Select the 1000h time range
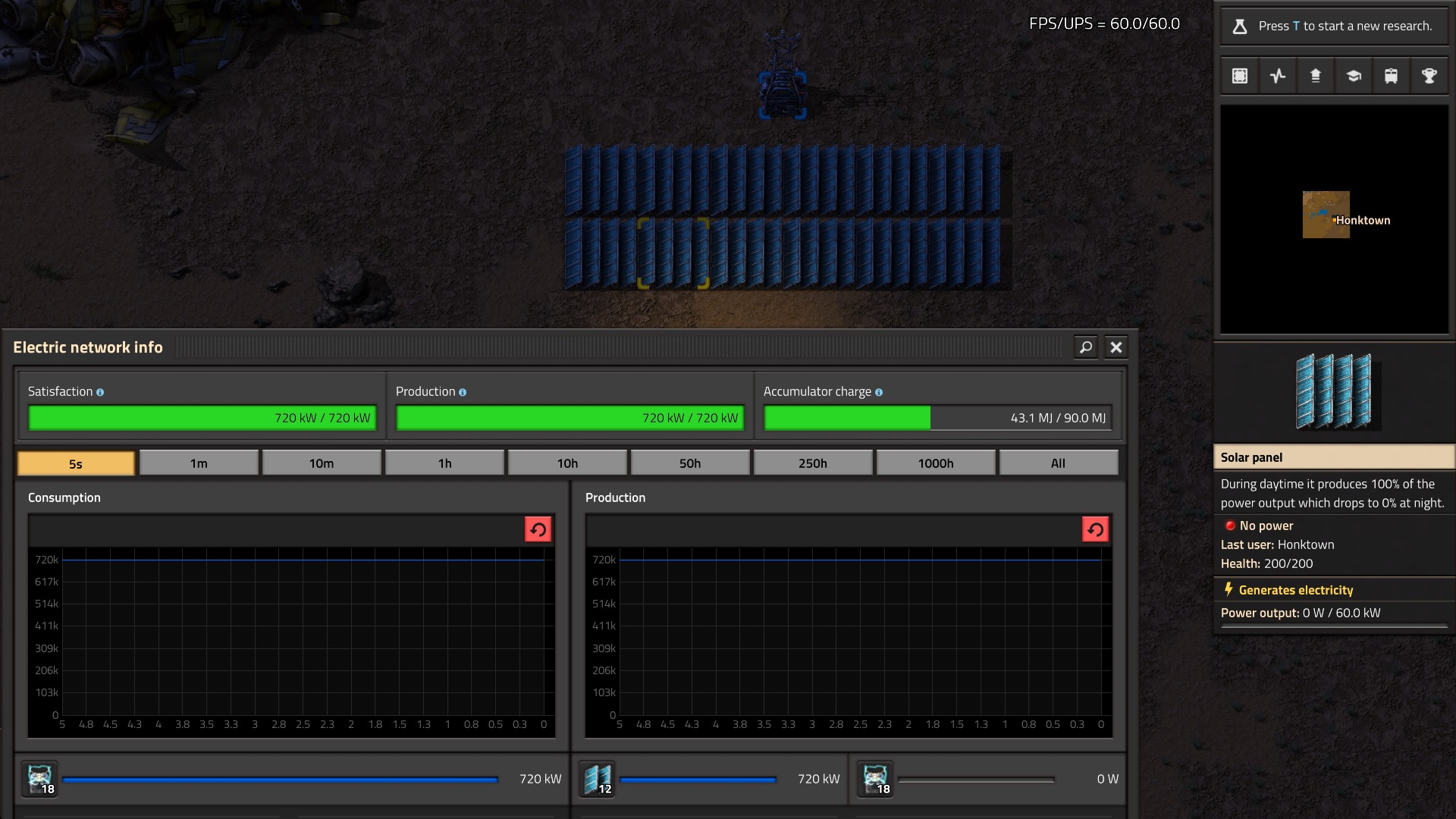 tap(936, 463)
